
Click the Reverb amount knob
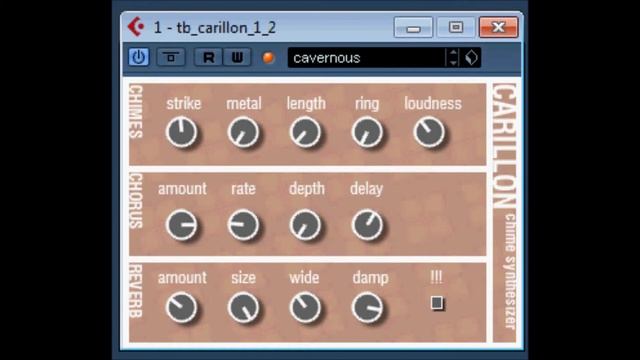coord(182,307)
